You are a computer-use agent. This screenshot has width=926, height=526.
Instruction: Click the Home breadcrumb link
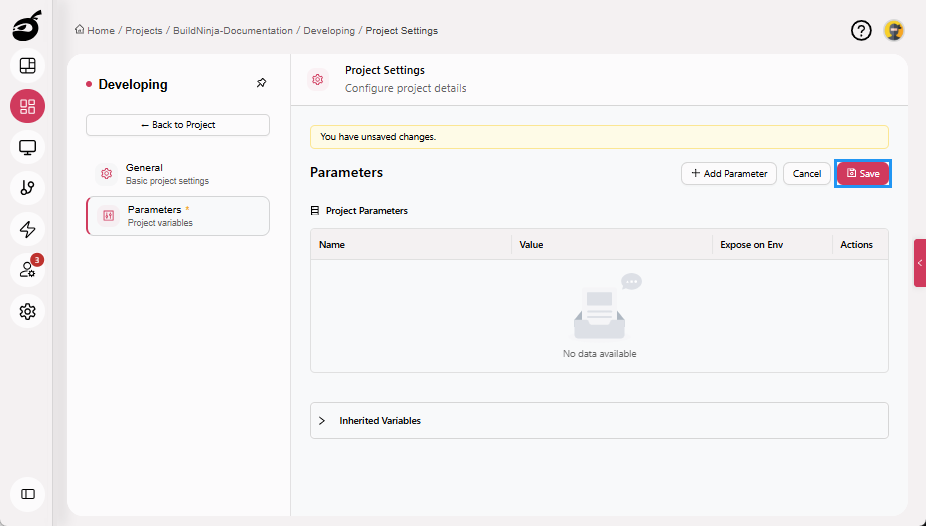tap(95, 30)
